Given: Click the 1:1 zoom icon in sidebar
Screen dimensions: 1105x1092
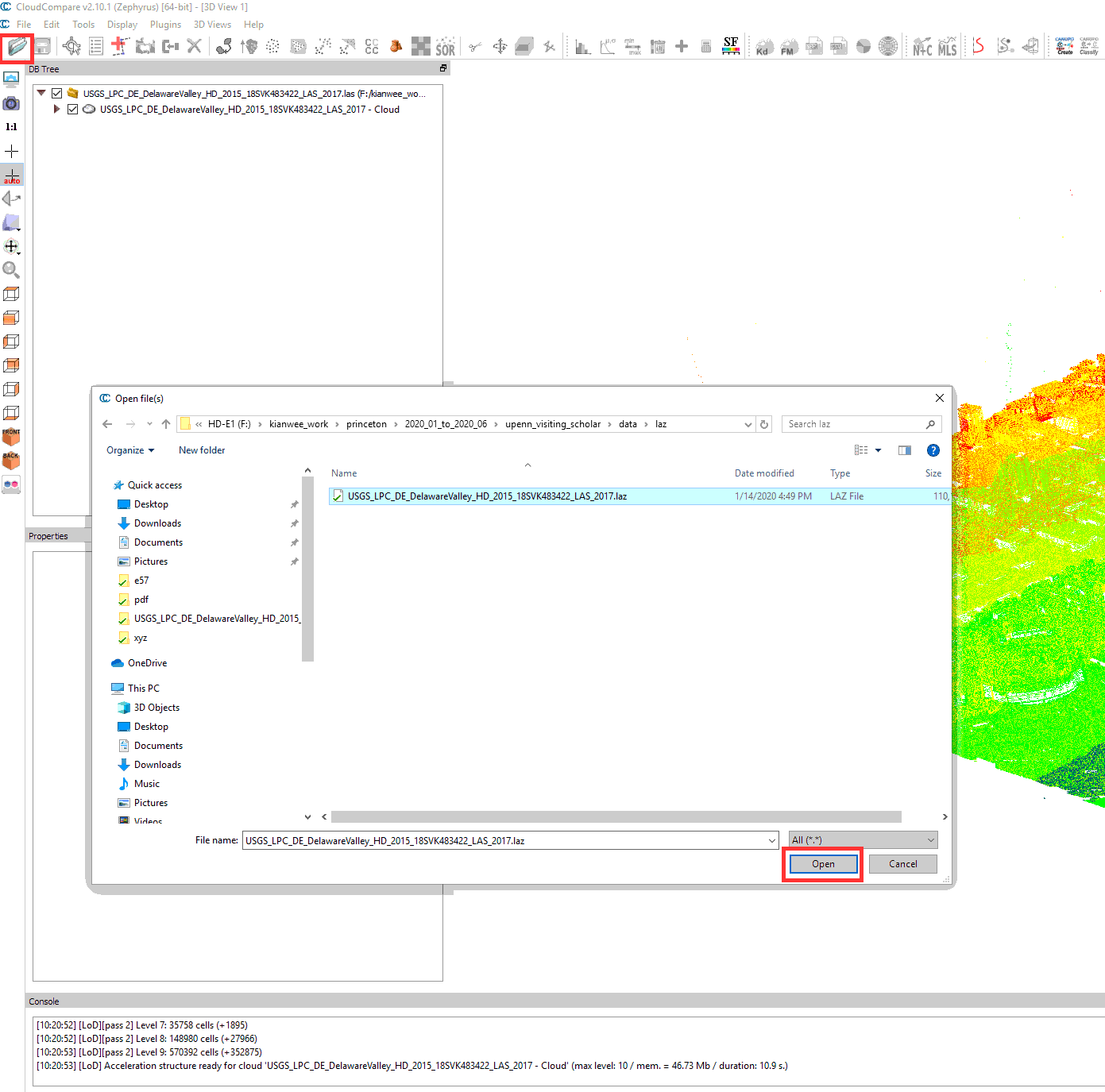Looking at the screenshot, I should click(11, 127).
